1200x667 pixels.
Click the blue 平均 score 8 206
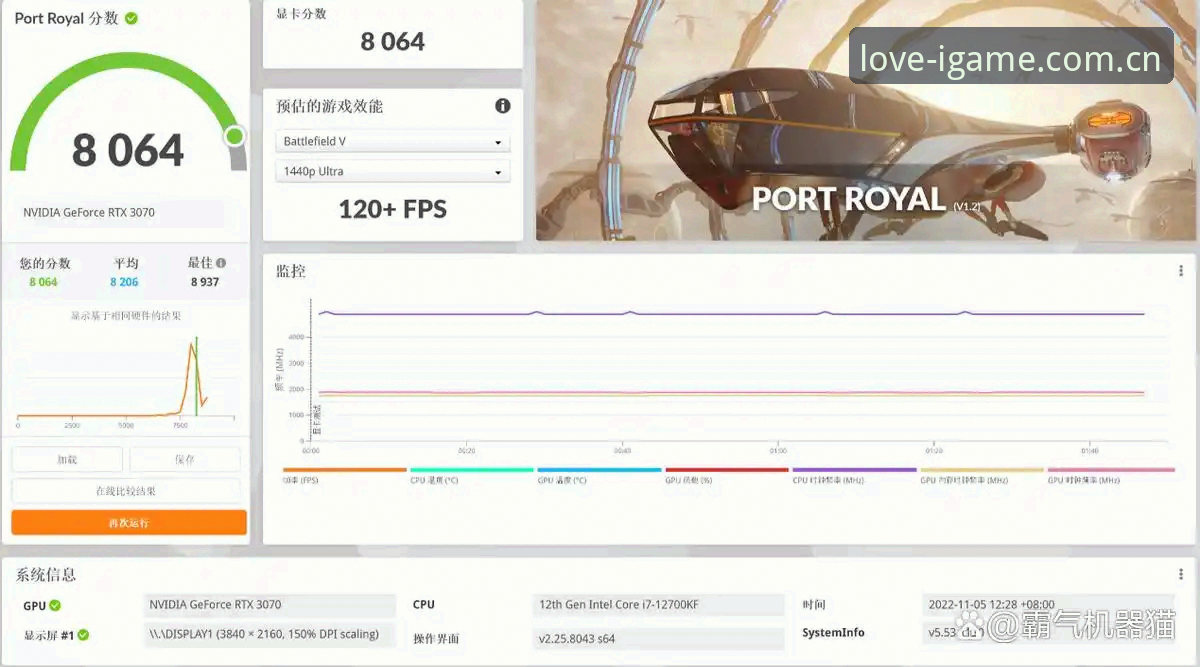124,282
